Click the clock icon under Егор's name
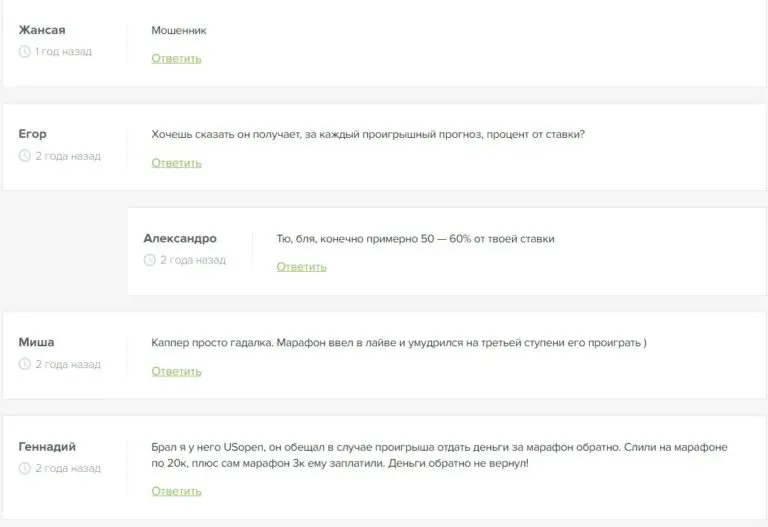 25,156
